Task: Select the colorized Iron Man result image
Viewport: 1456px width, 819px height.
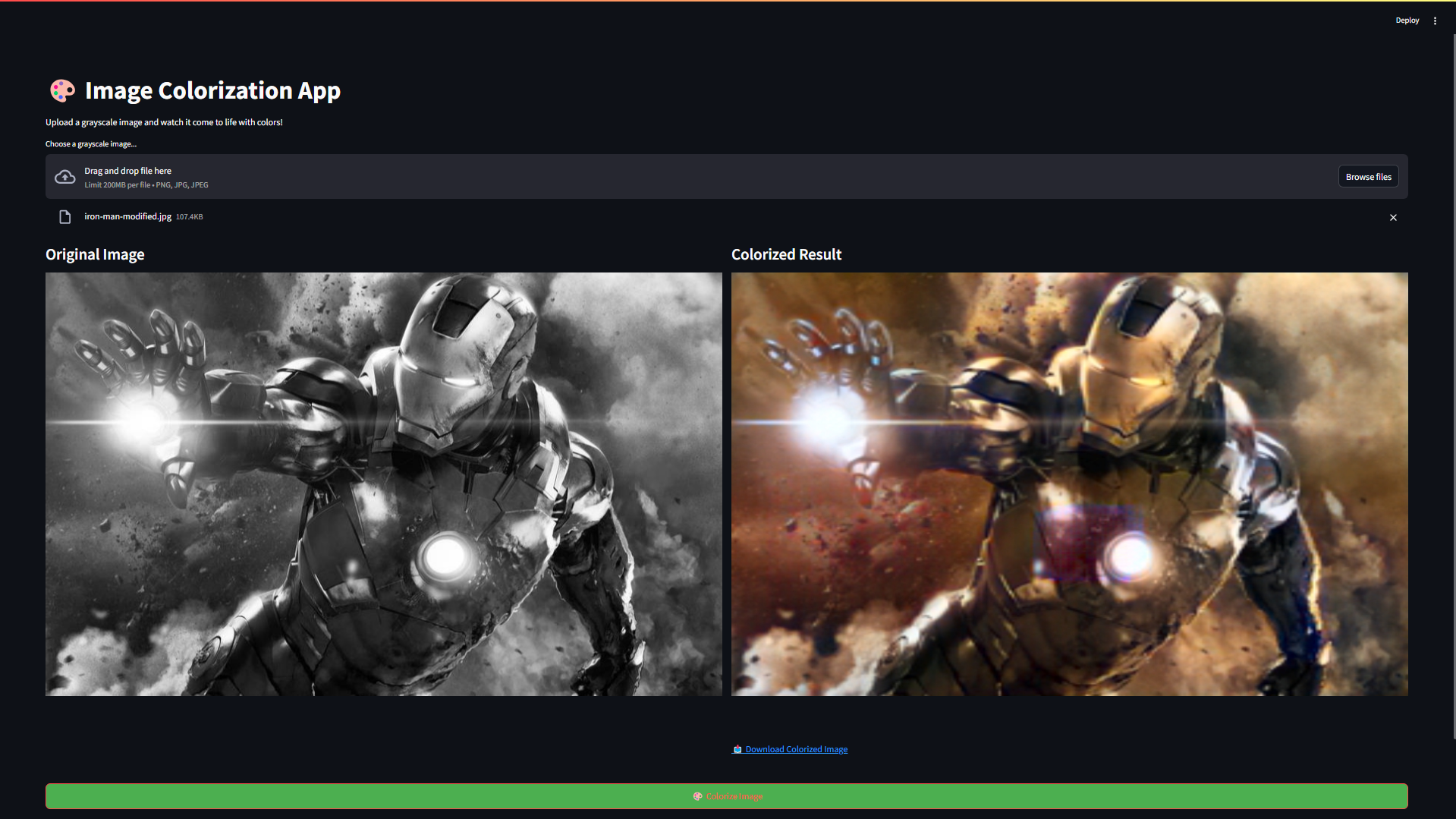Action: [1069, 484]
